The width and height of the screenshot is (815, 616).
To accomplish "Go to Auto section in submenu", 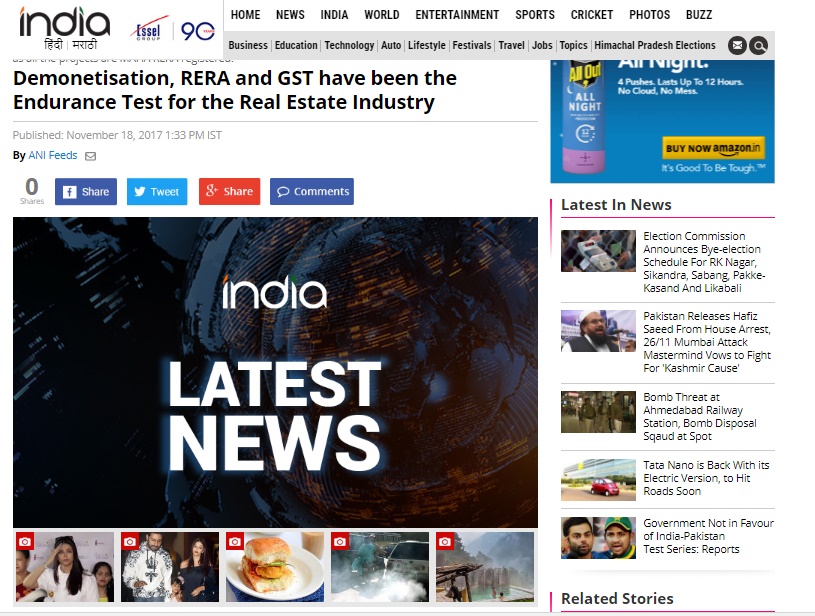I will tap(391, 45).
